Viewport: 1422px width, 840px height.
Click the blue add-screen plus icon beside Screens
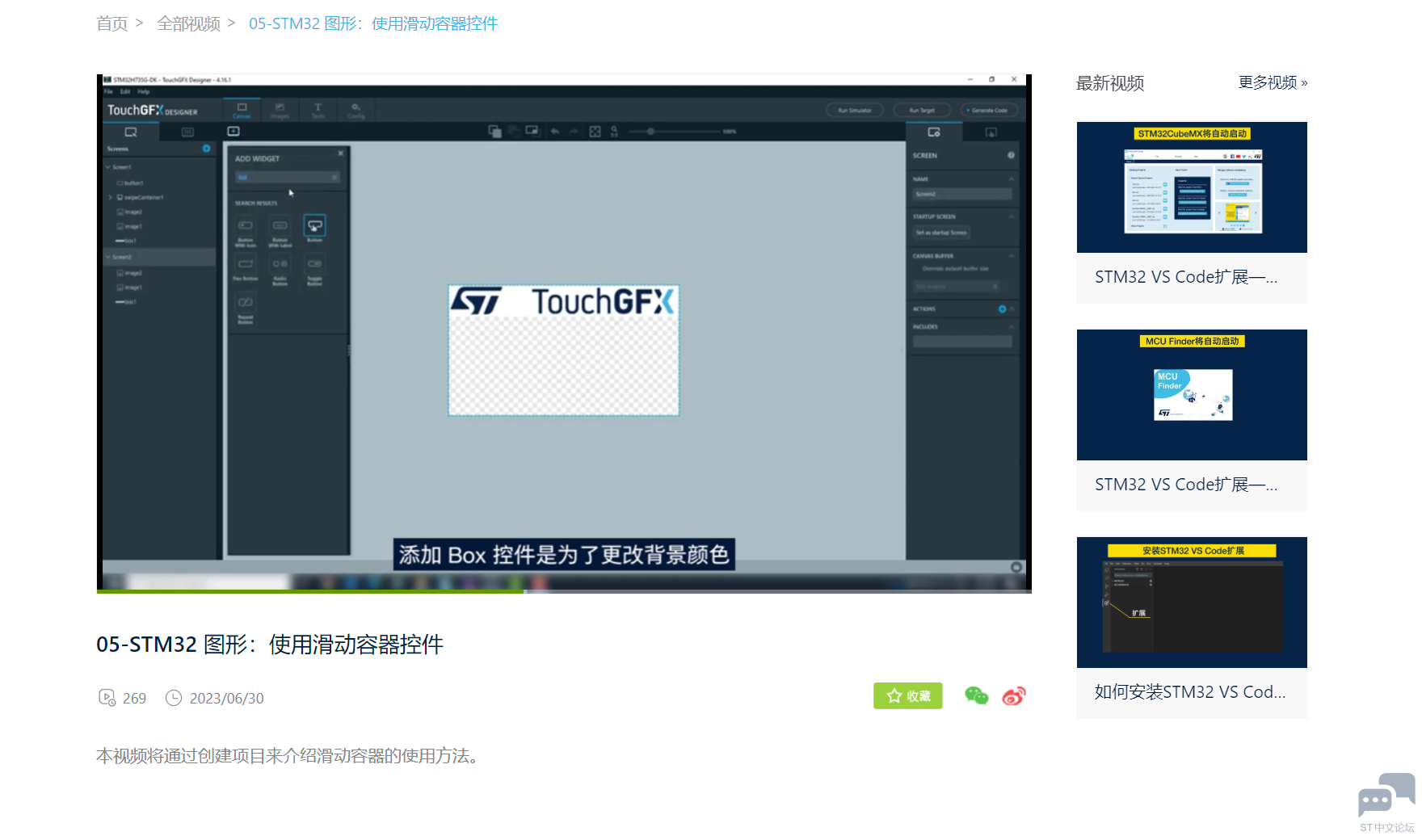coord(206,149)
